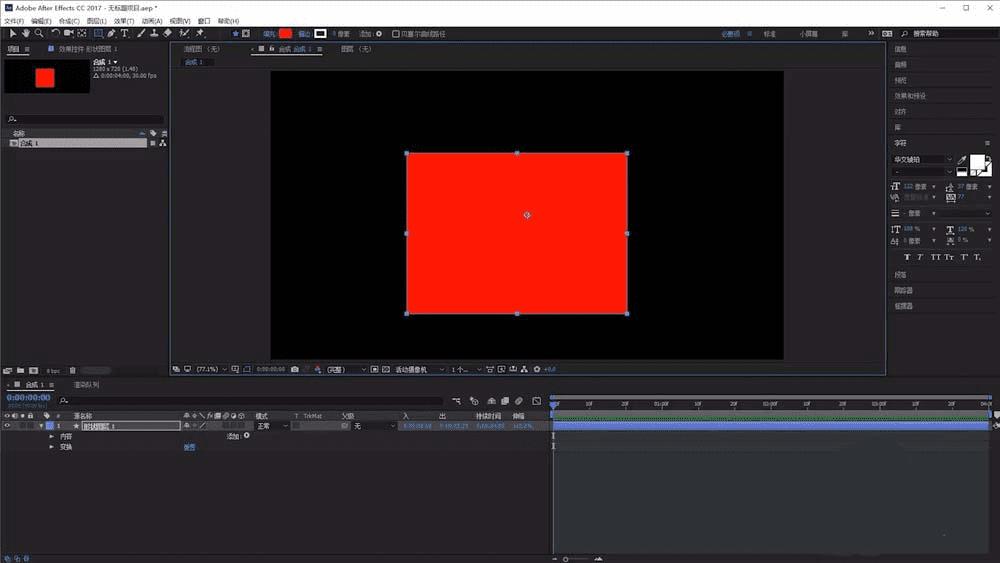Select the Zoom magnifier tool
Viewport: 1000px width, 563px height.
click(39, 33)
